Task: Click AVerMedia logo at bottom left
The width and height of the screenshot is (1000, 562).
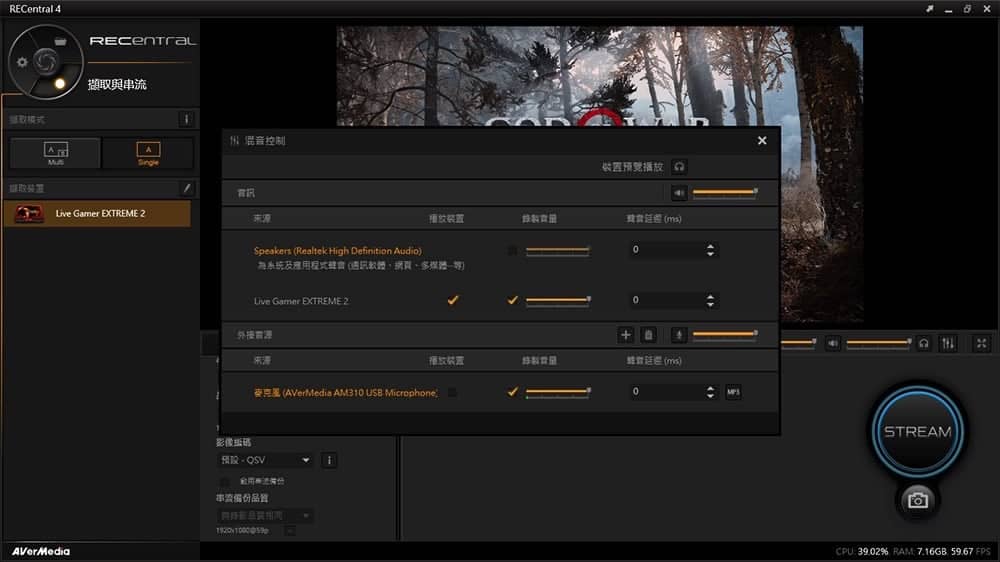Action: tap(41, 551)
